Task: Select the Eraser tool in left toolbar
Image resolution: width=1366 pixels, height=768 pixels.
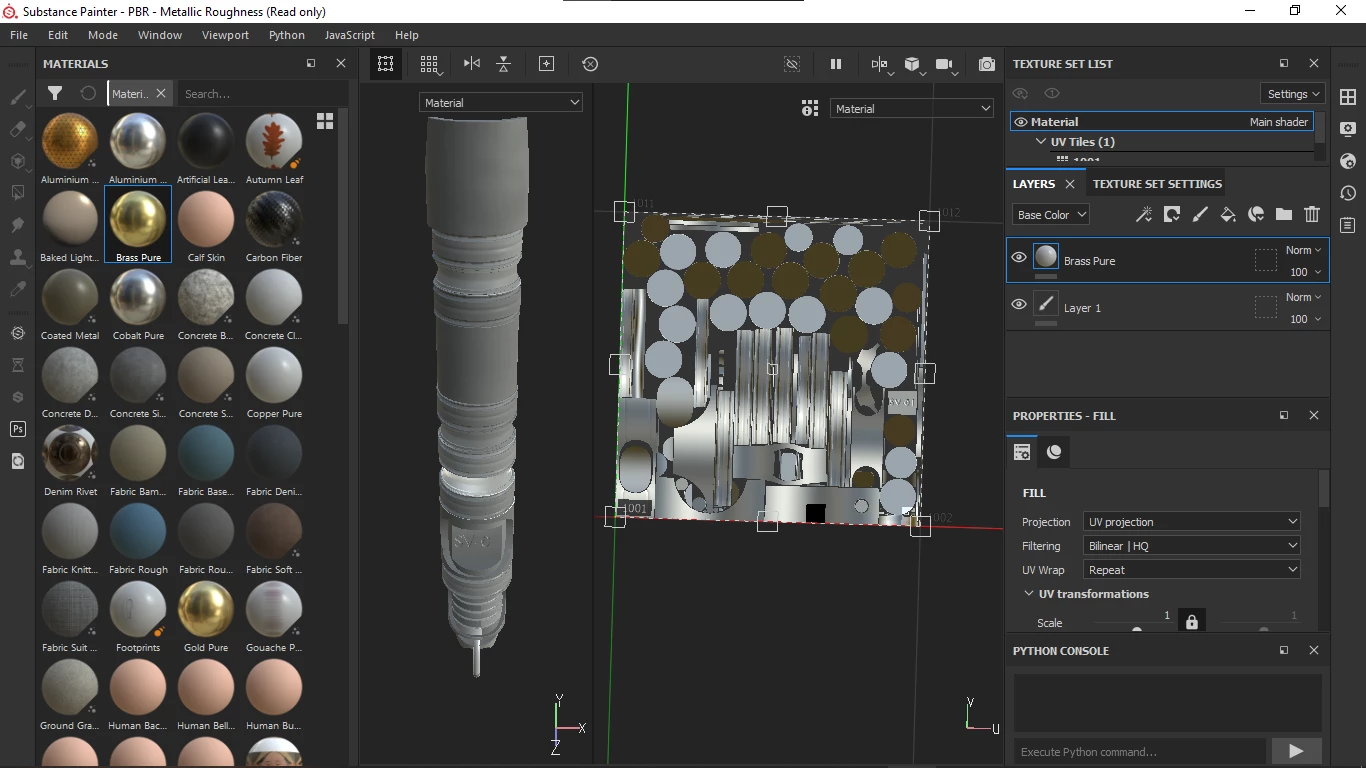Action: 17,129
